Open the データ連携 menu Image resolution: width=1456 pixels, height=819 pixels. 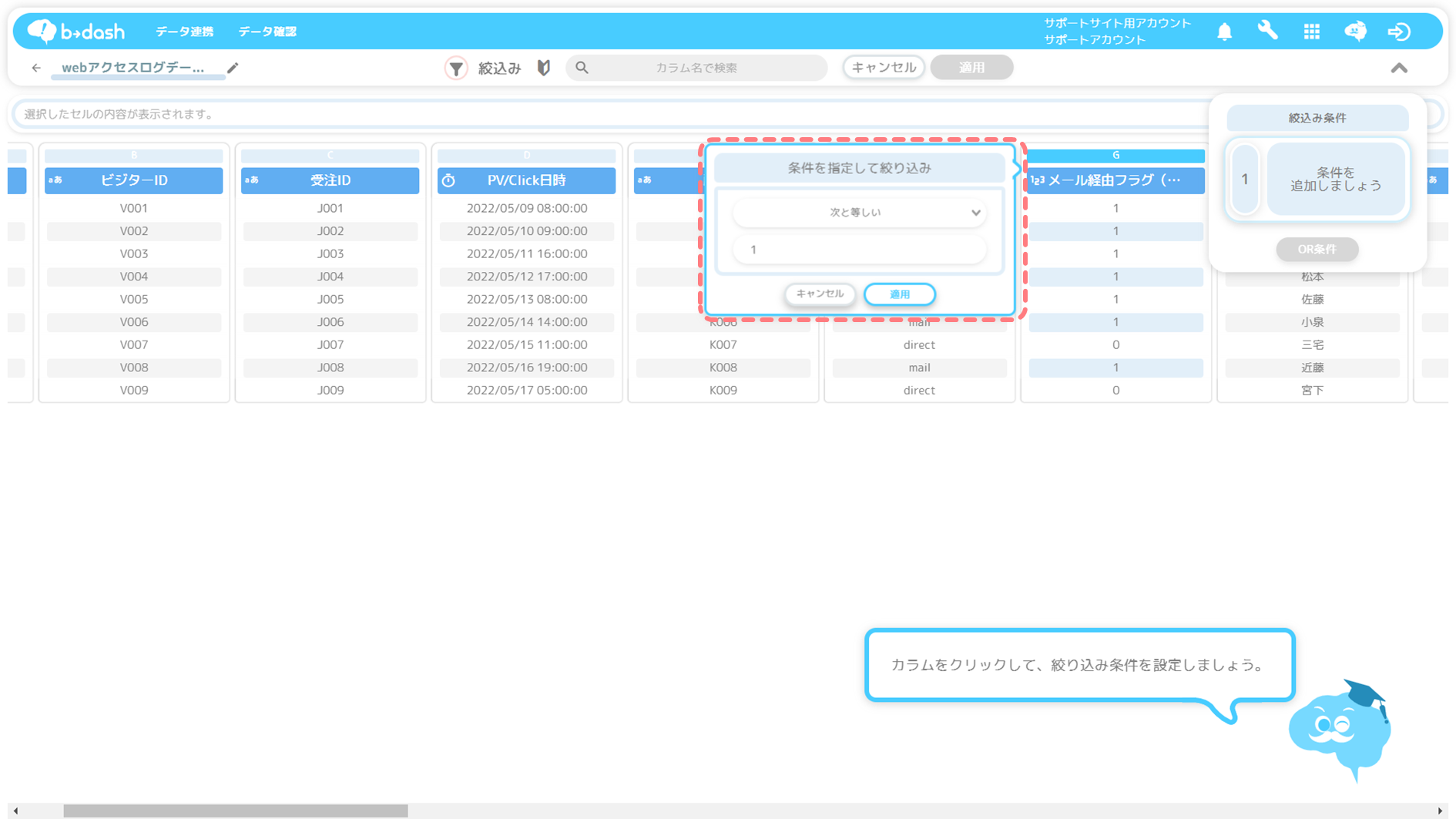tap(184, 32)
